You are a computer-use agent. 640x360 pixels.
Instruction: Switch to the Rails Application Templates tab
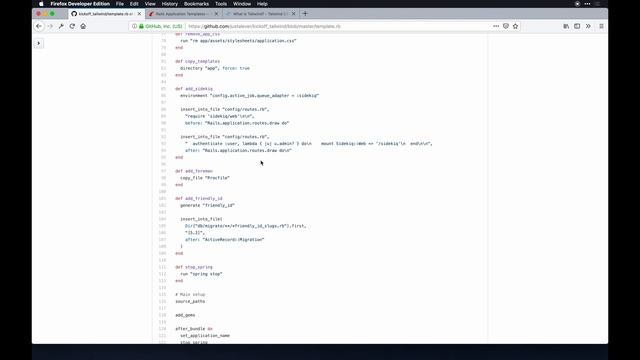(x=182, y=13)
